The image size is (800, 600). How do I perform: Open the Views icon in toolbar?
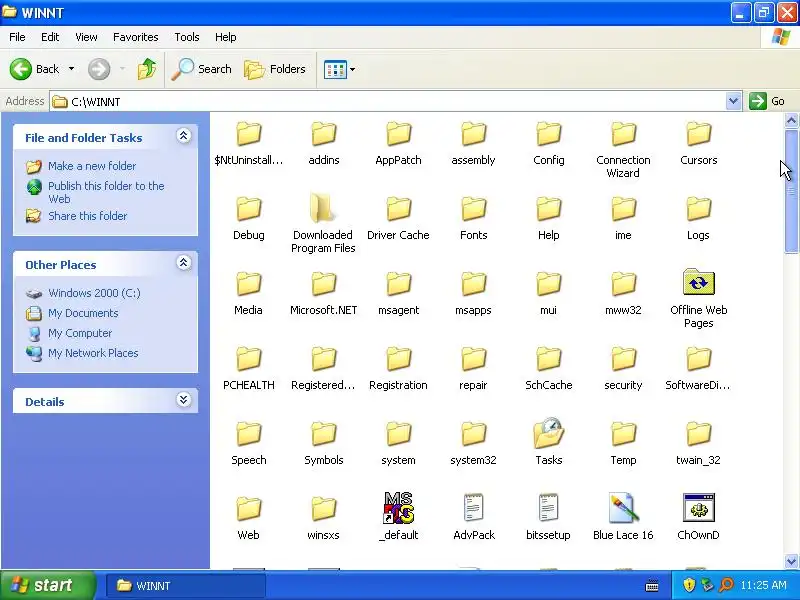coord(335,69)
